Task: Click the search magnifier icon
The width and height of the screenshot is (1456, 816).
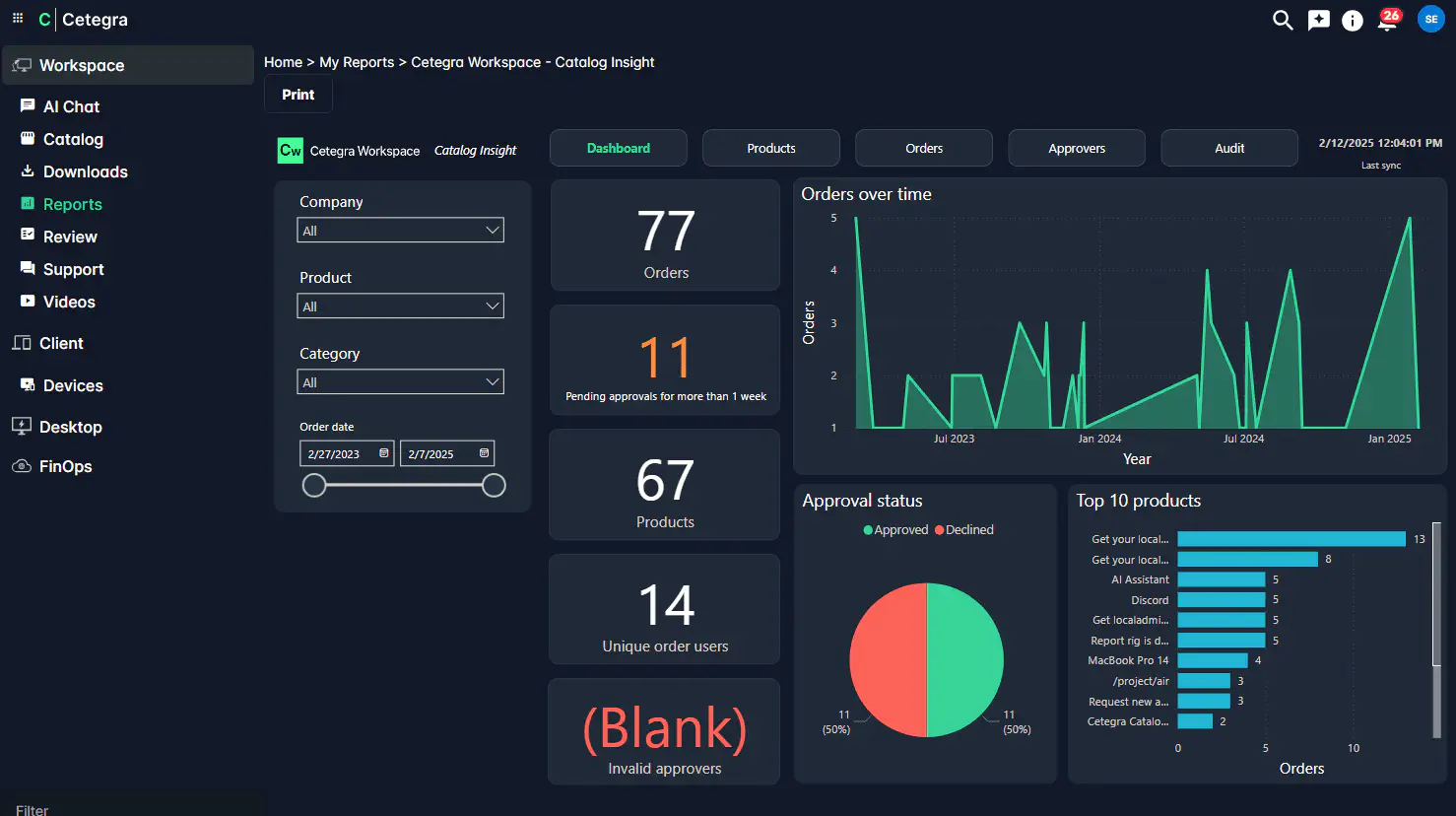Action: [1282, 20]
